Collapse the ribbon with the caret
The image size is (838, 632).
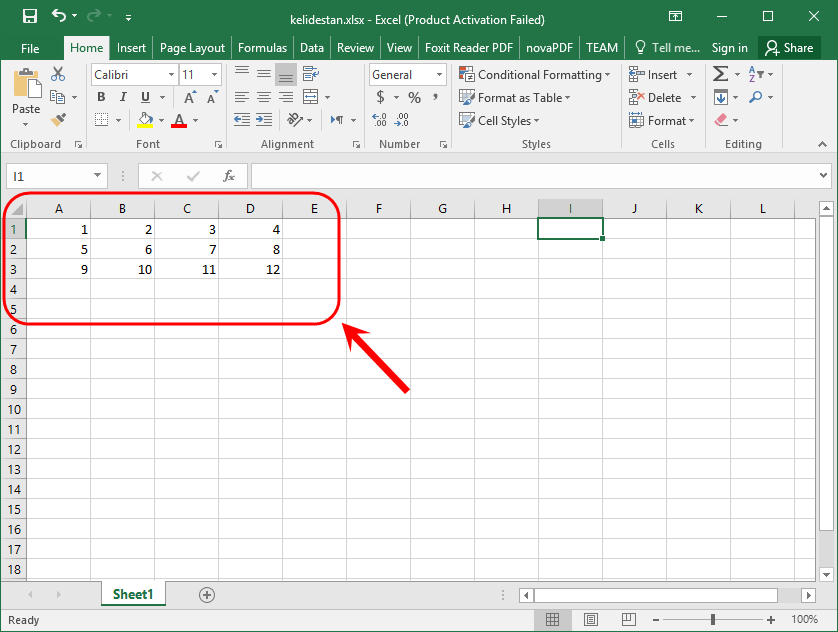(823, 144)
